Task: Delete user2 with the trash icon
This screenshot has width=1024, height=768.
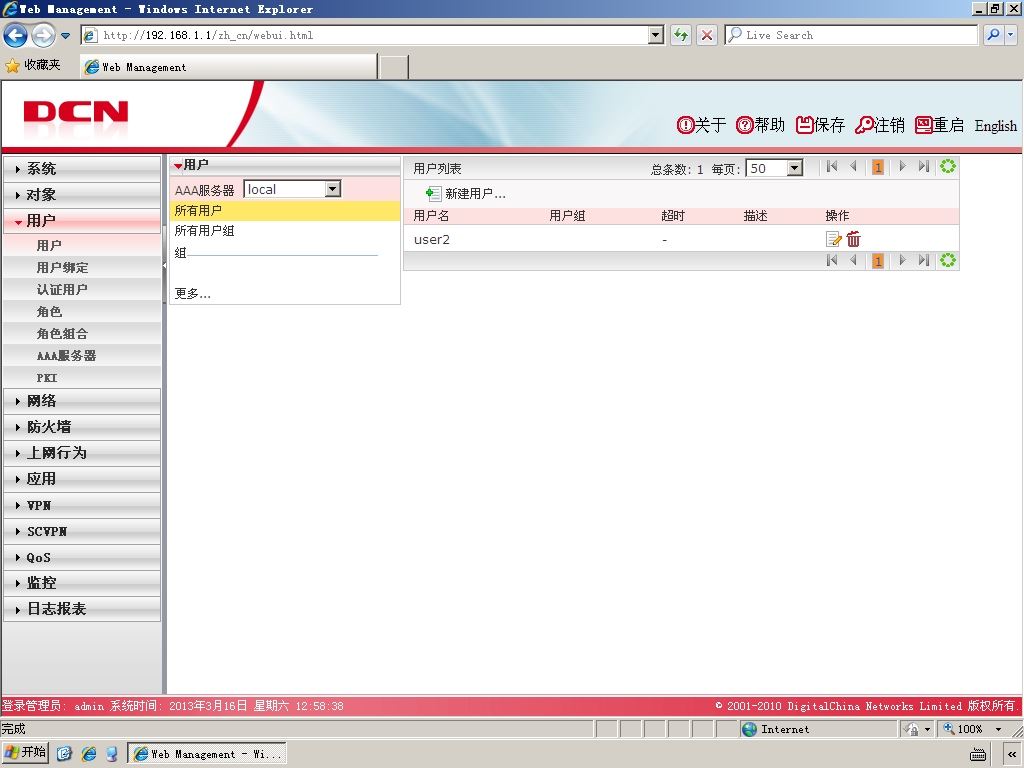Action: 854,239
